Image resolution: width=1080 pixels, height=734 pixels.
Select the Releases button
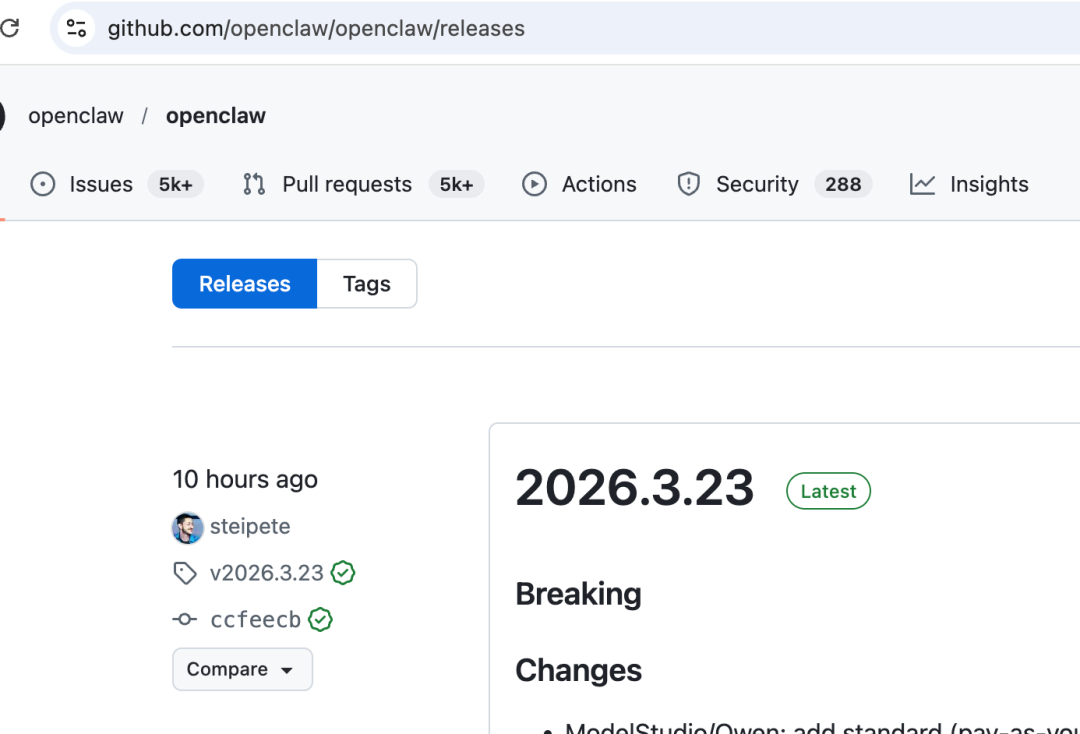click(245, 284)
